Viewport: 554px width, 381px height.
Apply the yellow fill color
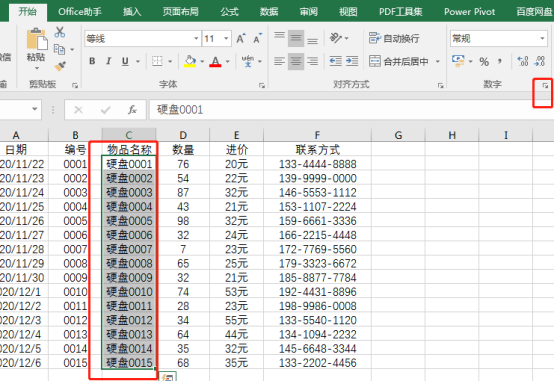click(190, 61)
